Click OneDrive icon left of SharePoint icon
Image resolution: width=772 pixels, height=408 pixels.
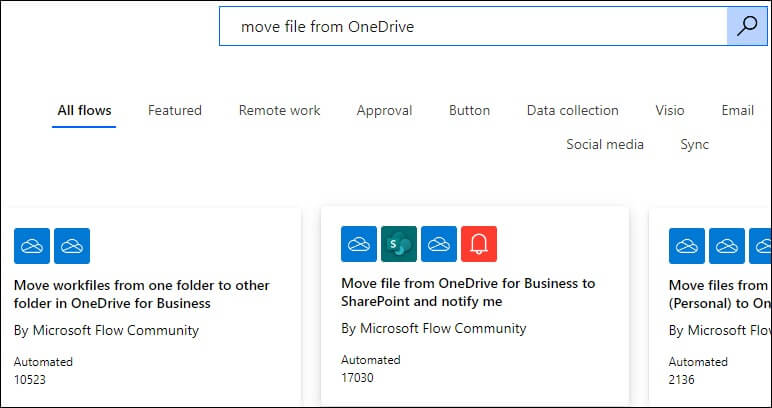click(359, 244)
